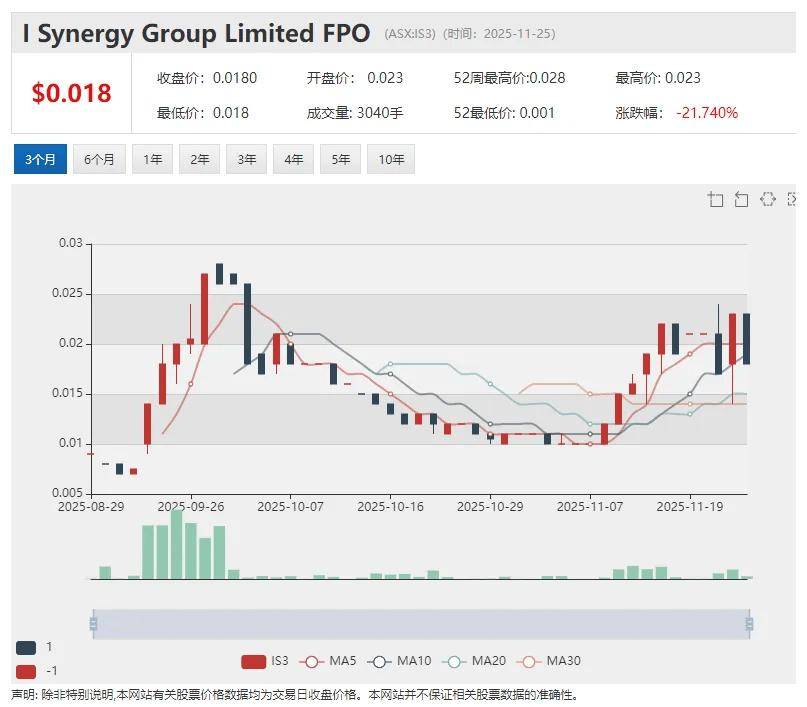Click the 收盘价: 0.0180 value

207,78
